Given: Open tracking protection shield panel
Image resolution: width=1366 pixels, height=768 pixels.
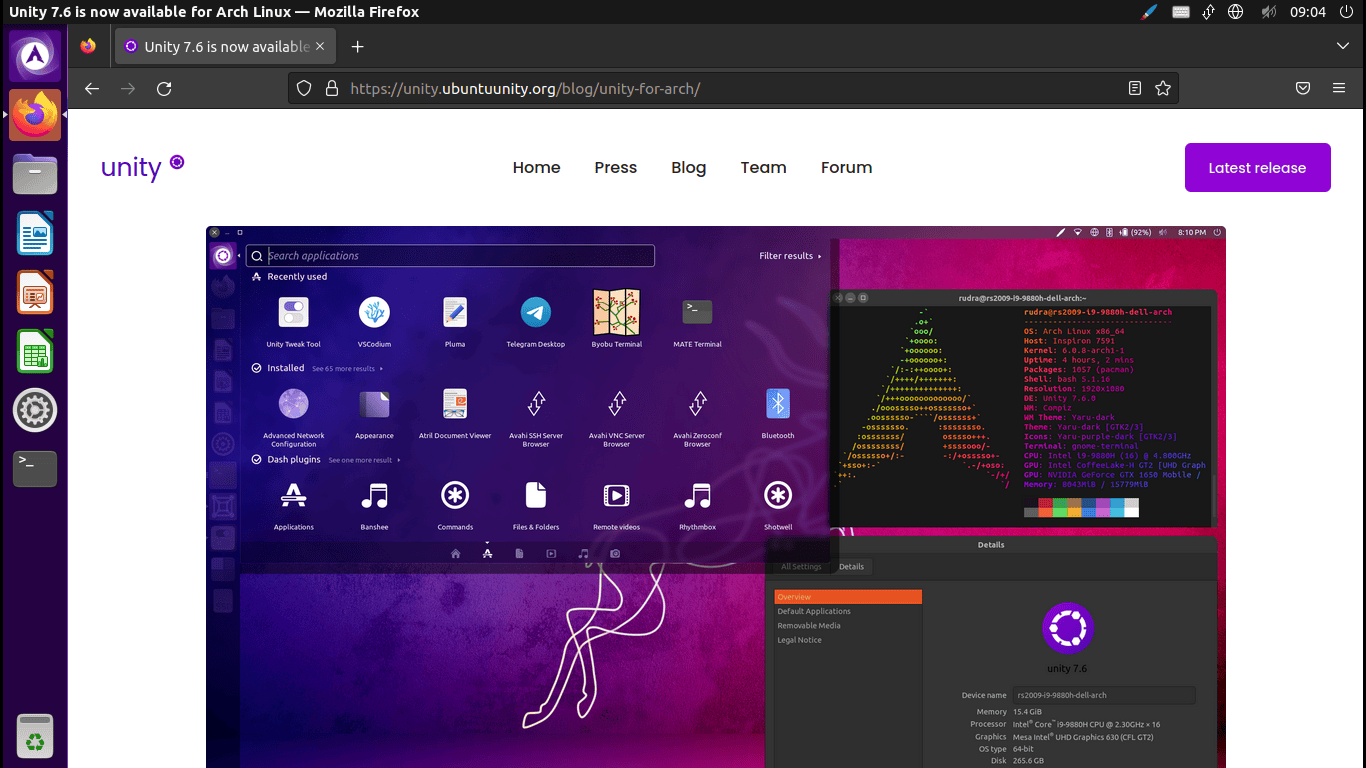Looking at the screenshot, I should tap(305, 88).
